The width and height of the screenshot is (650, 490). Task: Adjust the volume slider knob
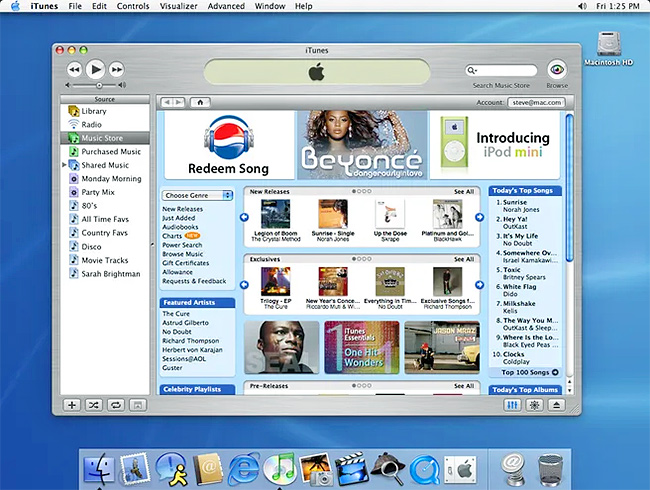pyautogui.click(x=99, y=85)
